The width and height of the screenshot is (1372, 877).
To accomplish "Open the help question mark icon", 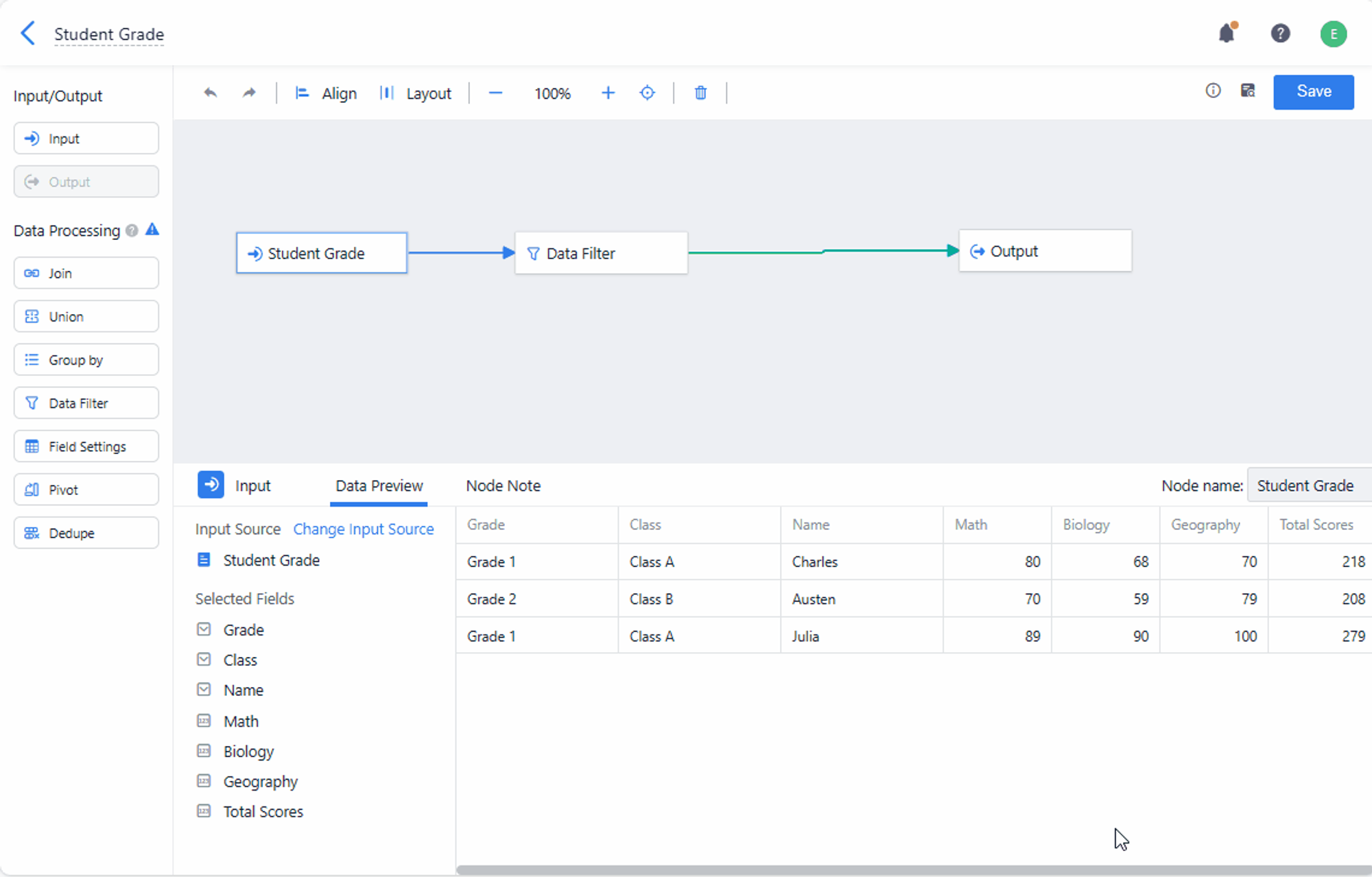I will tap(1280, 33).
